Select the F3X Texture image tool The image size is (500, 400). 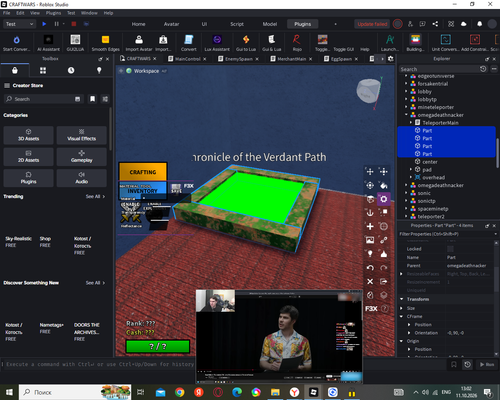click(x=370, y=240)
